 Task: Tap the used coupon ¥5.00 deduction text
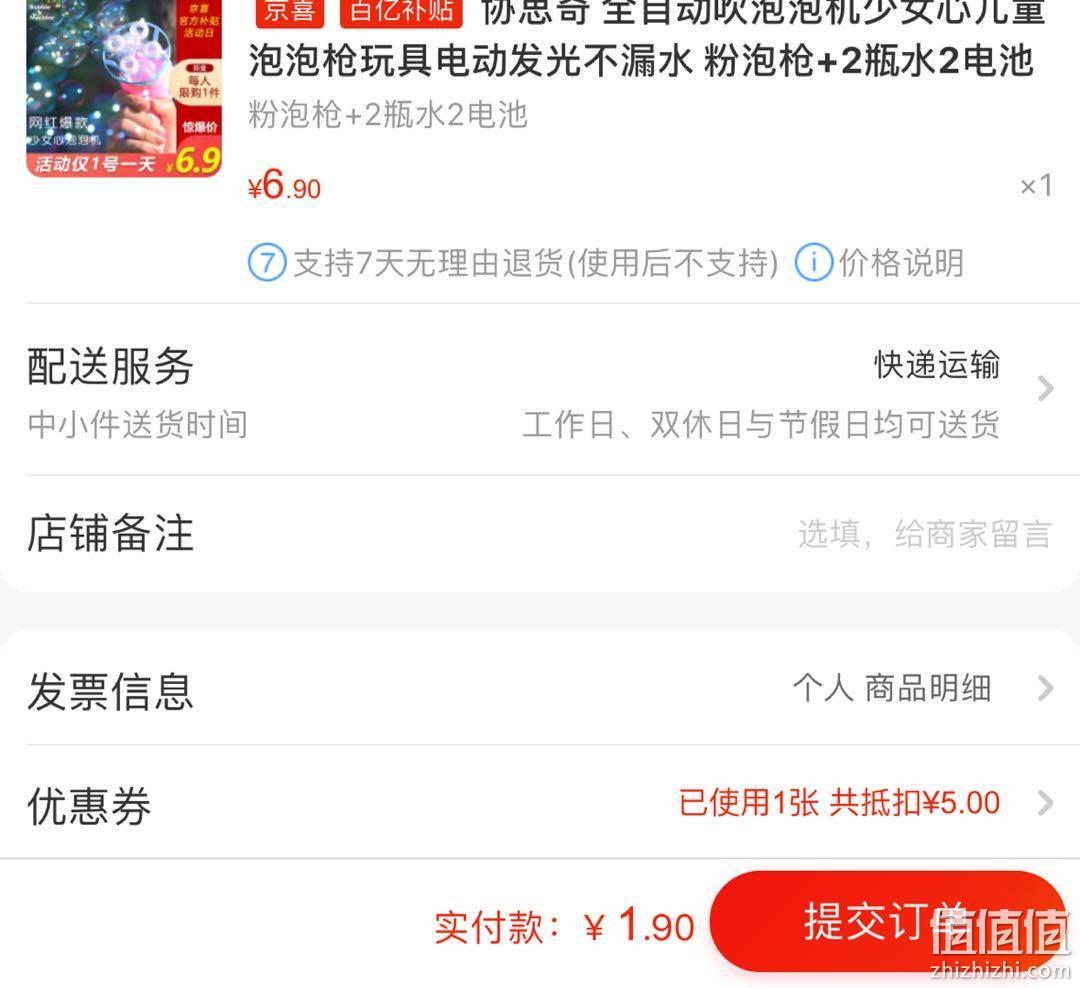pyautogui.click(x=840, y=803)
